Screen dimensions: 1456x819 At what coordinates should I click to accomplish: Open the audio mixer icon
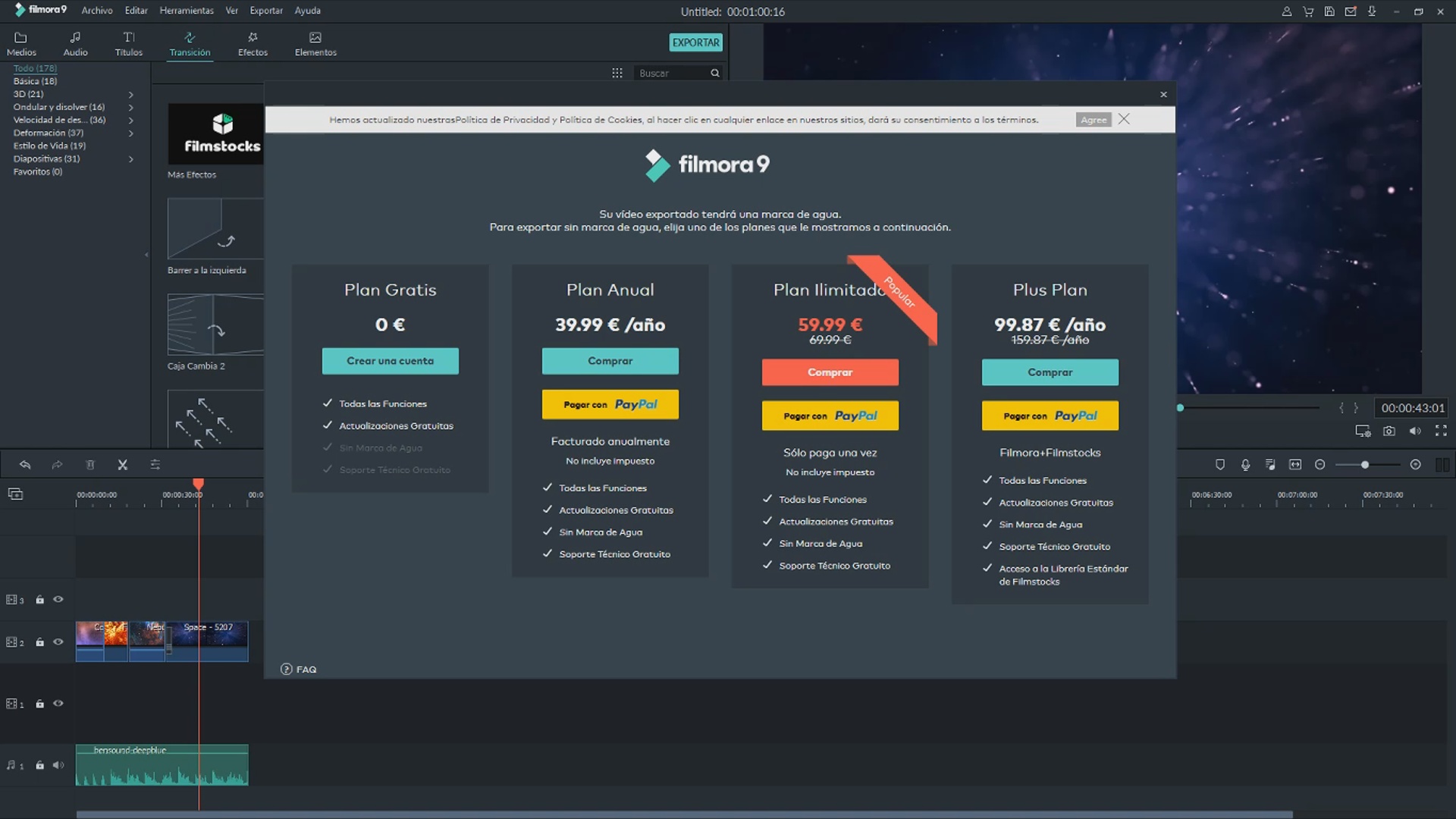click(1270, 465)
